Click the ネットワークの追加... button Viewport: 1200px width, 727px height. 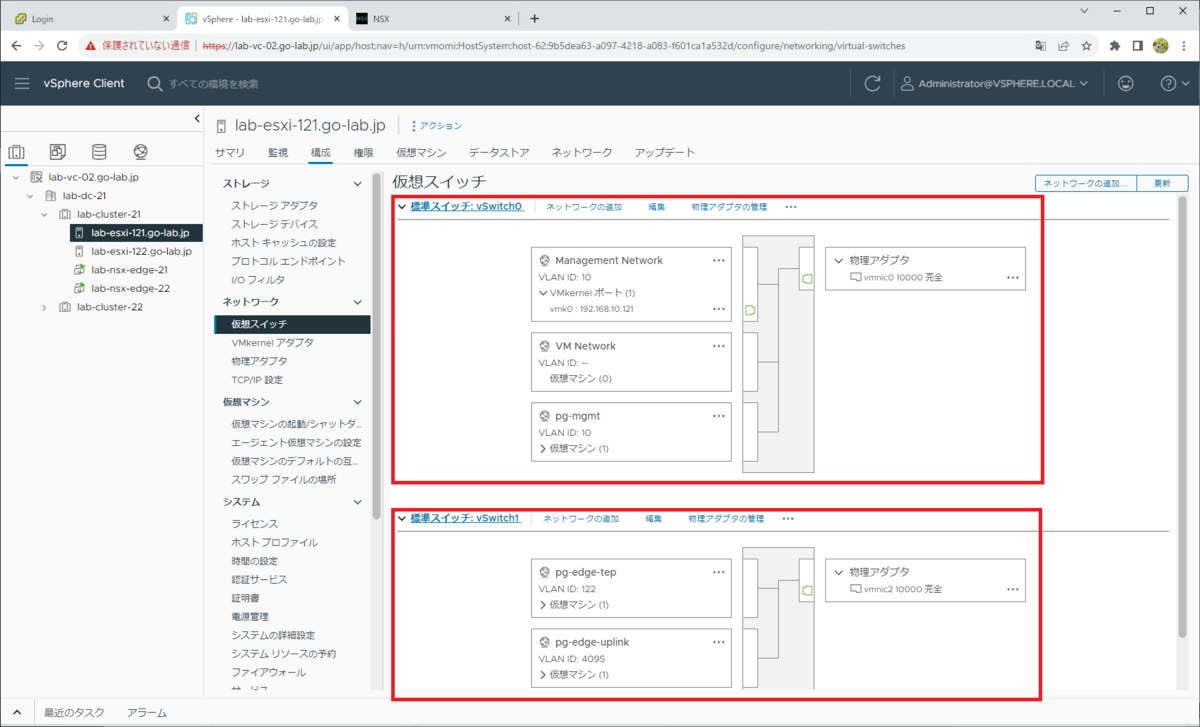click(1086, 184)
